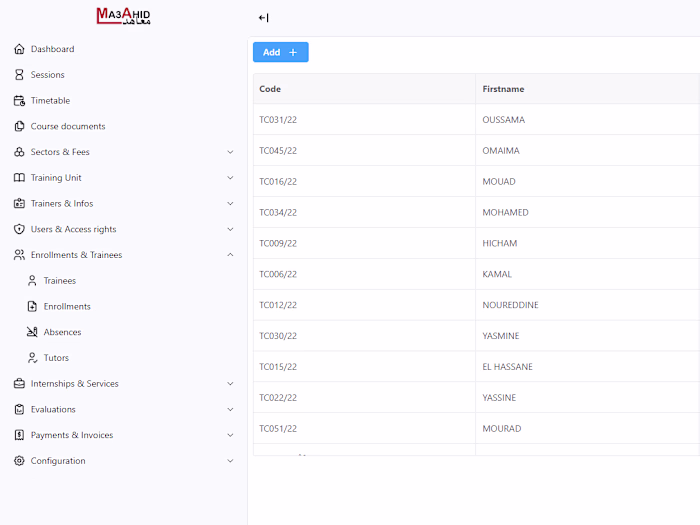
Task: Expand Users & Access rights menu
Action: click(x=230, y=229)
